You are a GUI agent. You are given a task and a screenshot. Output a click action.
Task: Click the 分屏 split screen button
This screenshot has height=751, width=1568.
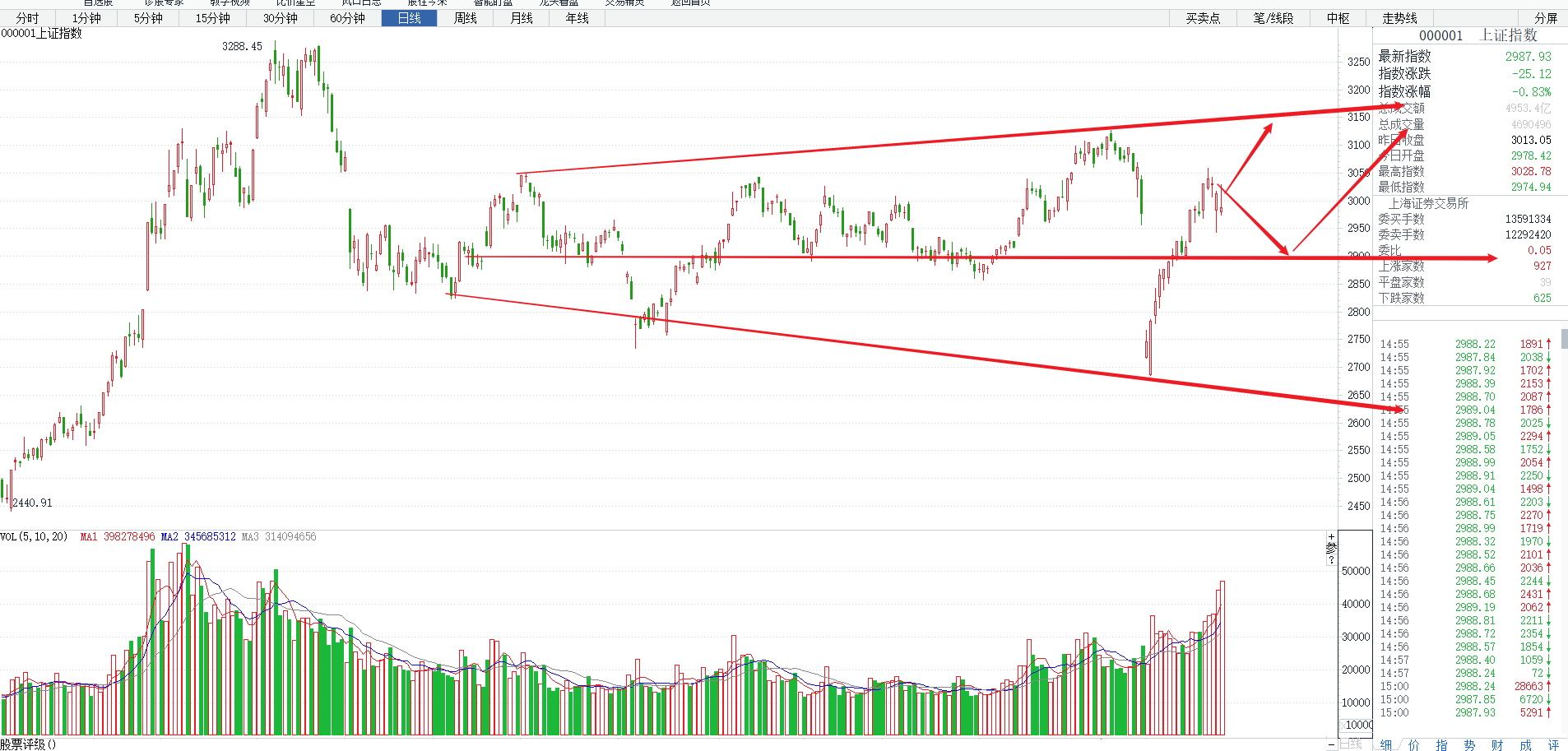pyautogui.click(x=1546, y=18)
